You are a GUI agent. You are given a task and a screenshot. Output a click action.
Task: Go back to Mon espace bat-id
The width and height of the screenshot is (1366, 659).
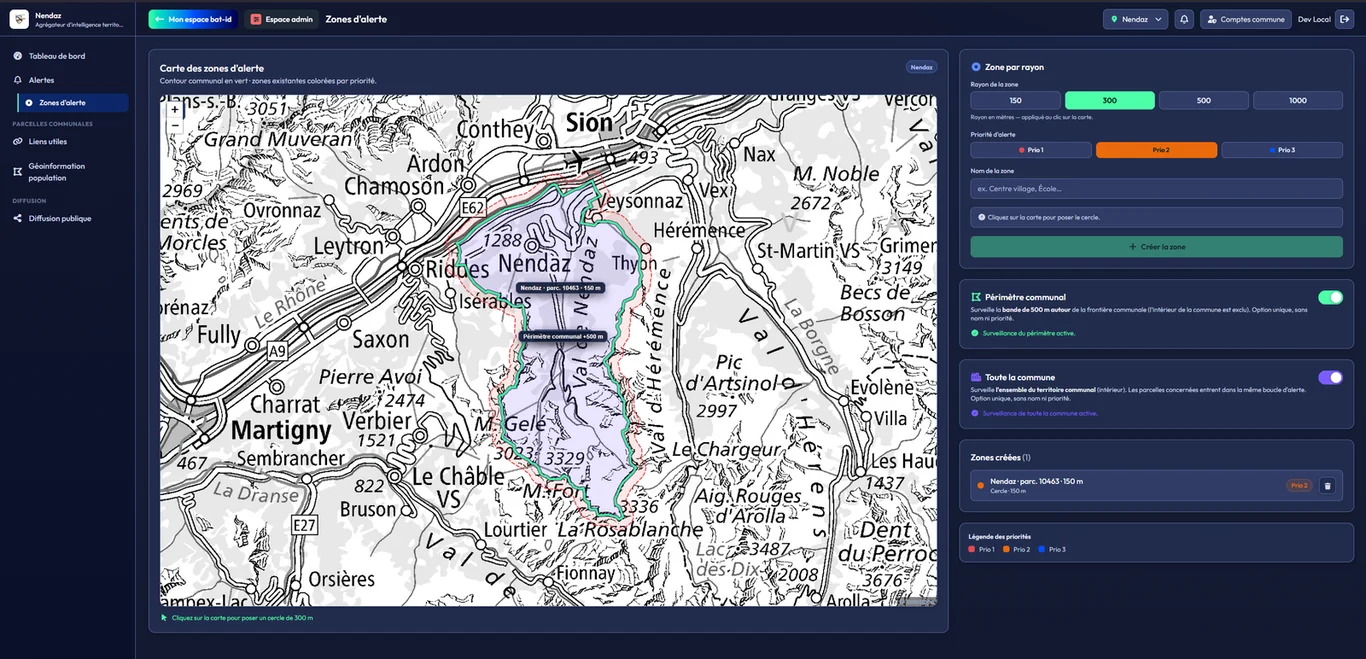(193, 19)
